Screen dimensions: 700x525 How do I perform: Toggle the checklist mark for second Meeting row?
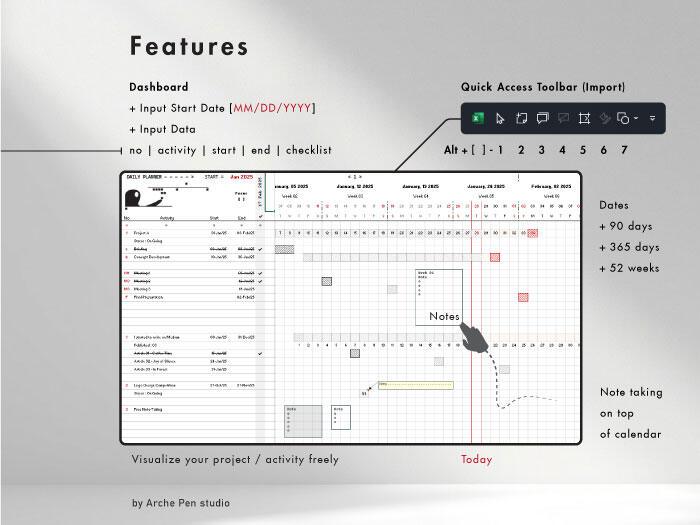pyautogui.click(x=260, y=282)
